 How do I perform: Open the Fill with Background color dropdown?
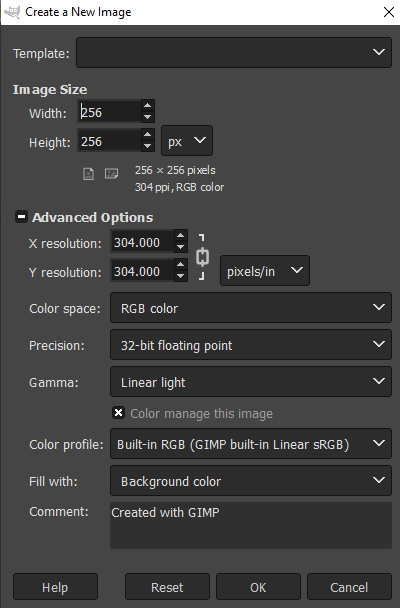[251, 481]
